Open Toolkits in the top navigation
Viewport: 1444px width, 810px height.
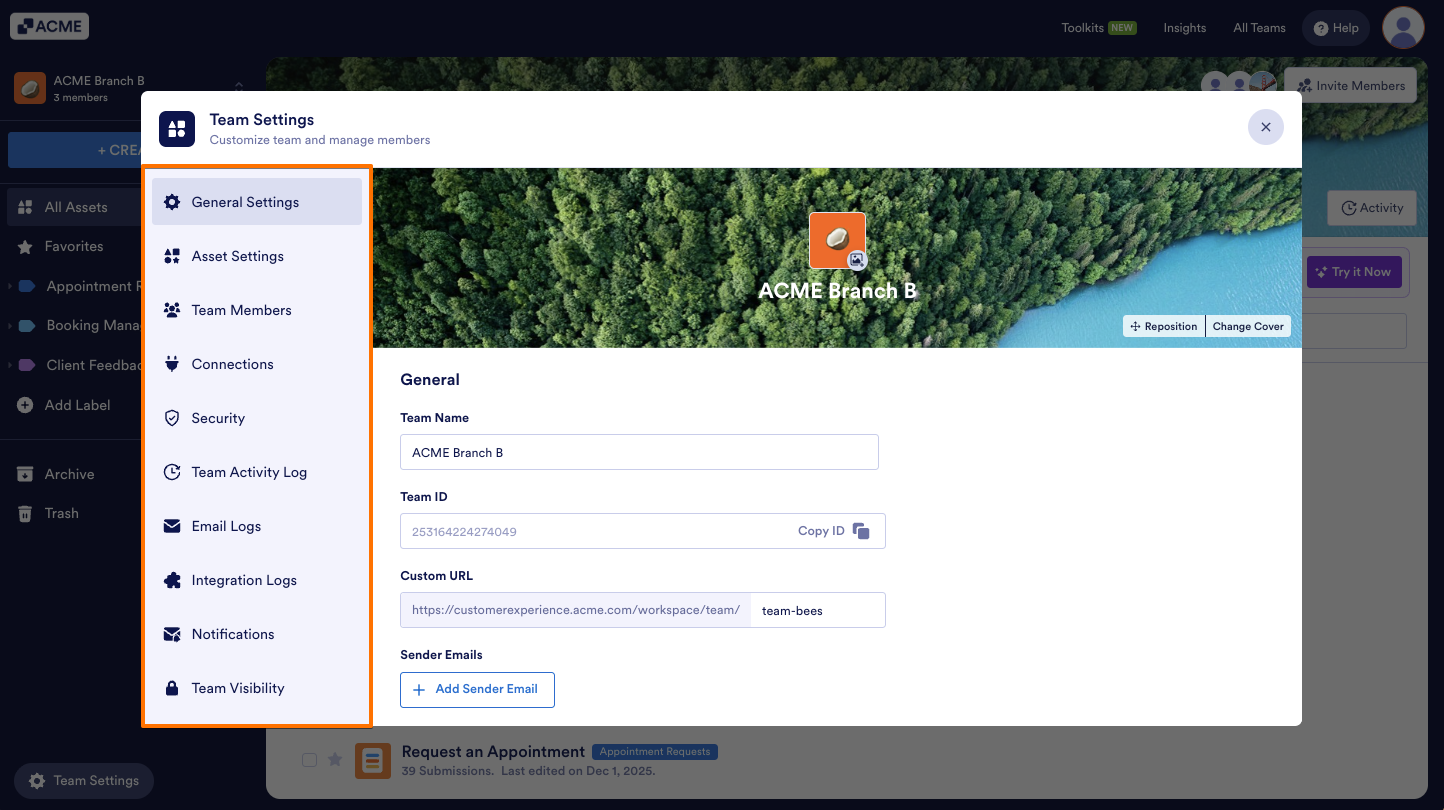1098,28
